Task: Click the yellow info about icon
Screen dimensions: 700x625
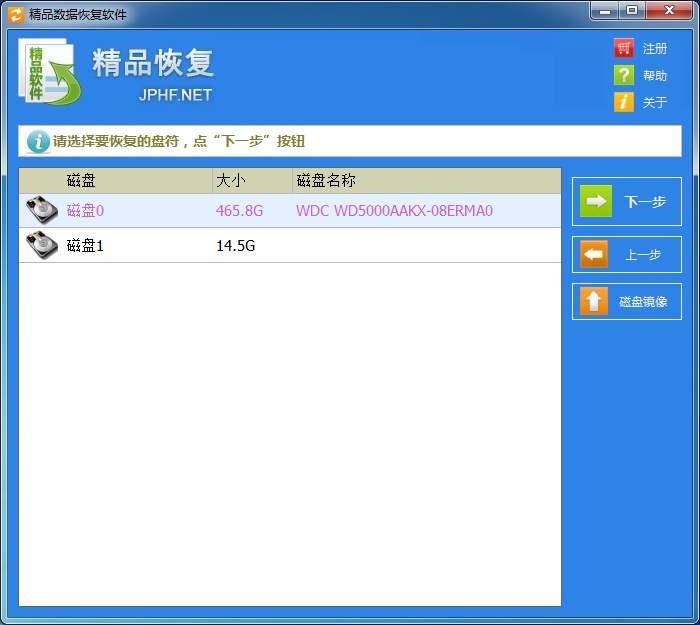Action: 624,102
